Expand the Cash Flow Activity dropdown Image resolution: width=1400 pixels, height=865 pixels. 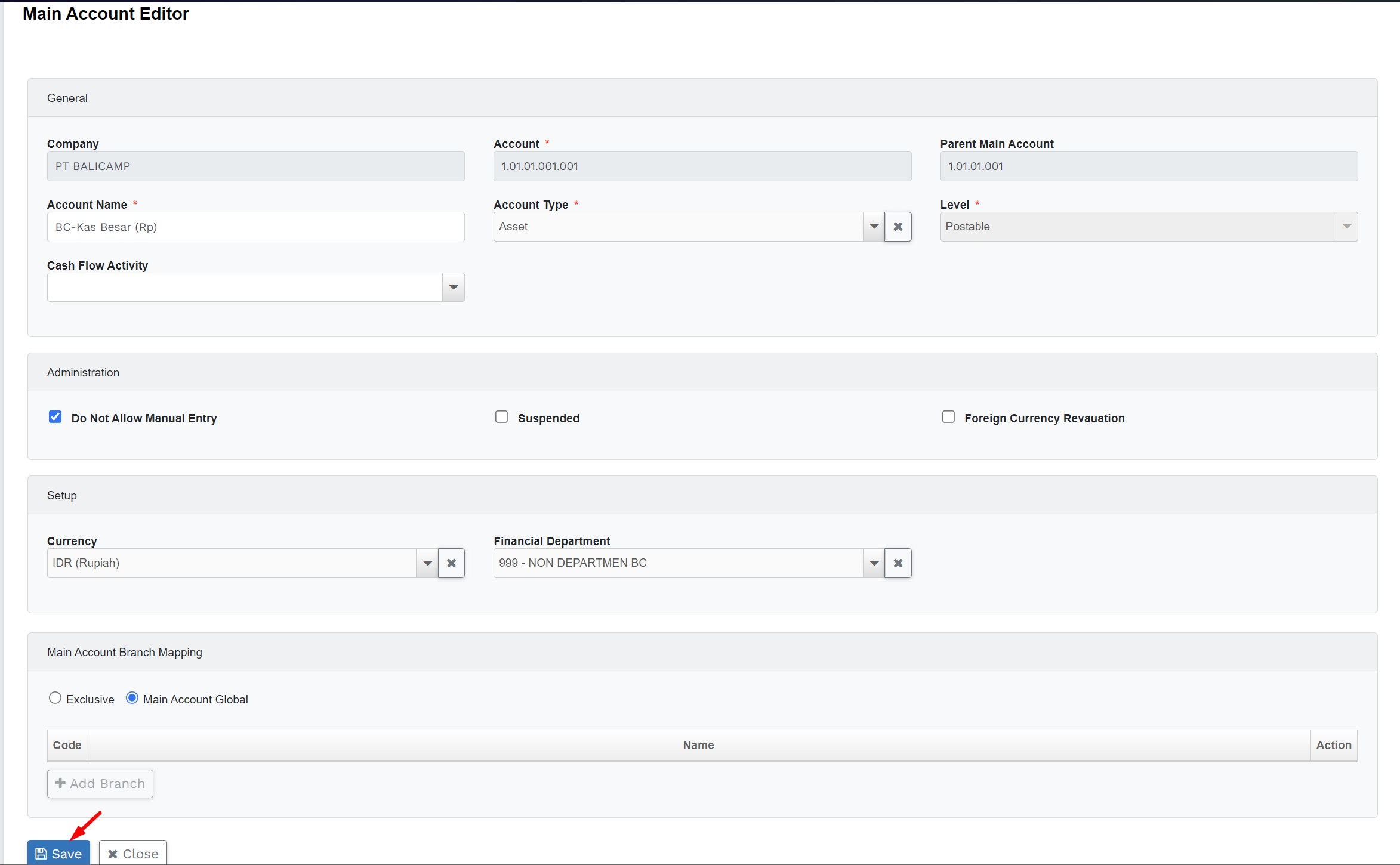pyautogui.click(x=454, y=288)
